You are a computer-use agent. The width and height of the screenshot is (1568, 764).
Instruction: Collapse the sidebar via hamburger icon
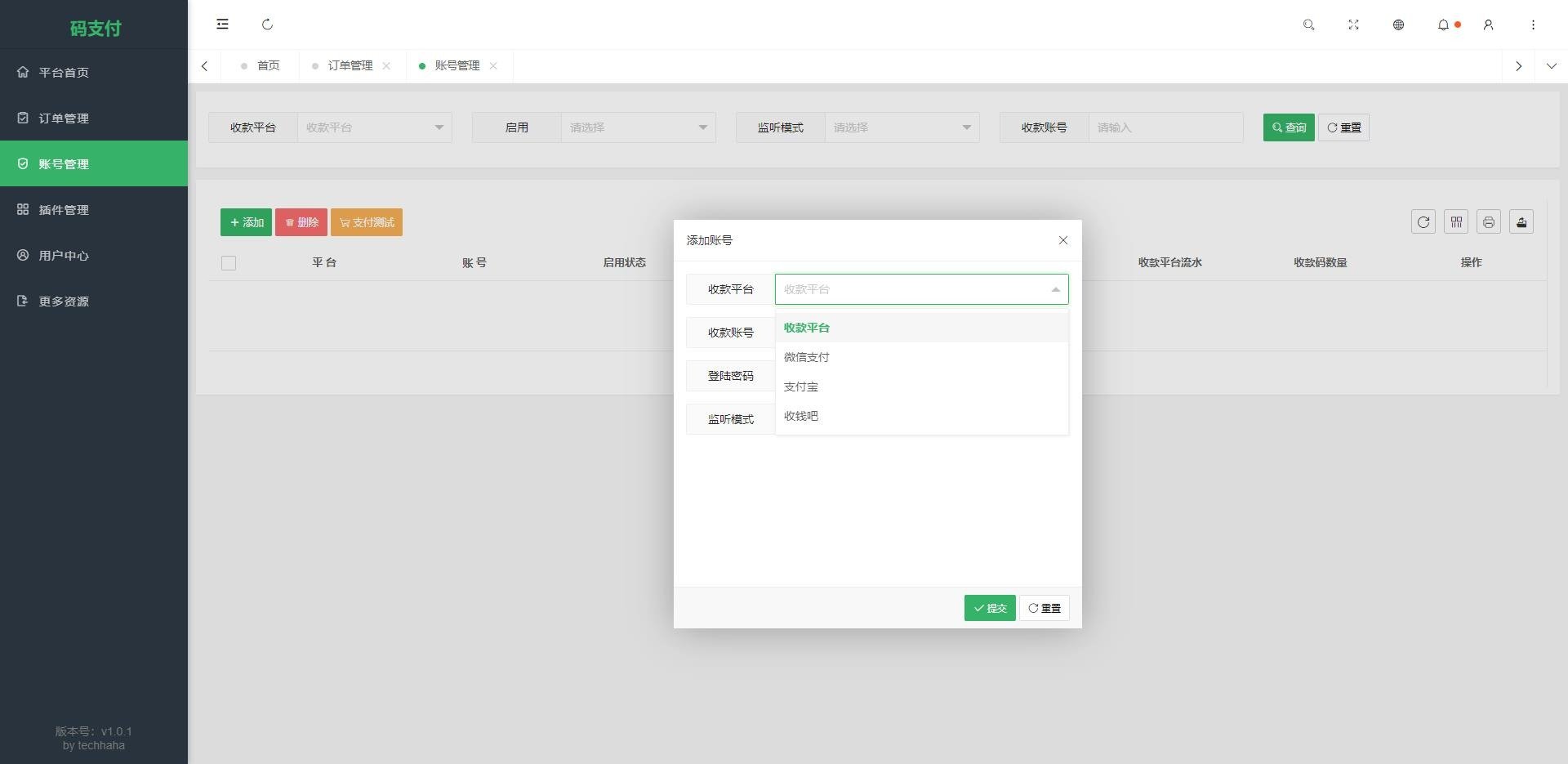click(x=222, y=24)
